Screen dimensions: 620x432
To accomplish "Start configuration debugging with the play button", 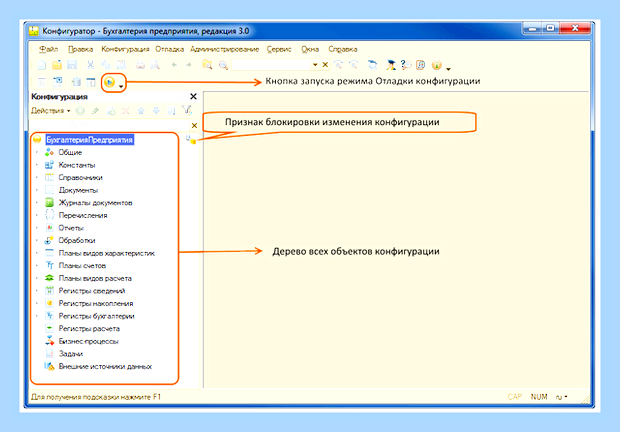I will pos(110,83).
